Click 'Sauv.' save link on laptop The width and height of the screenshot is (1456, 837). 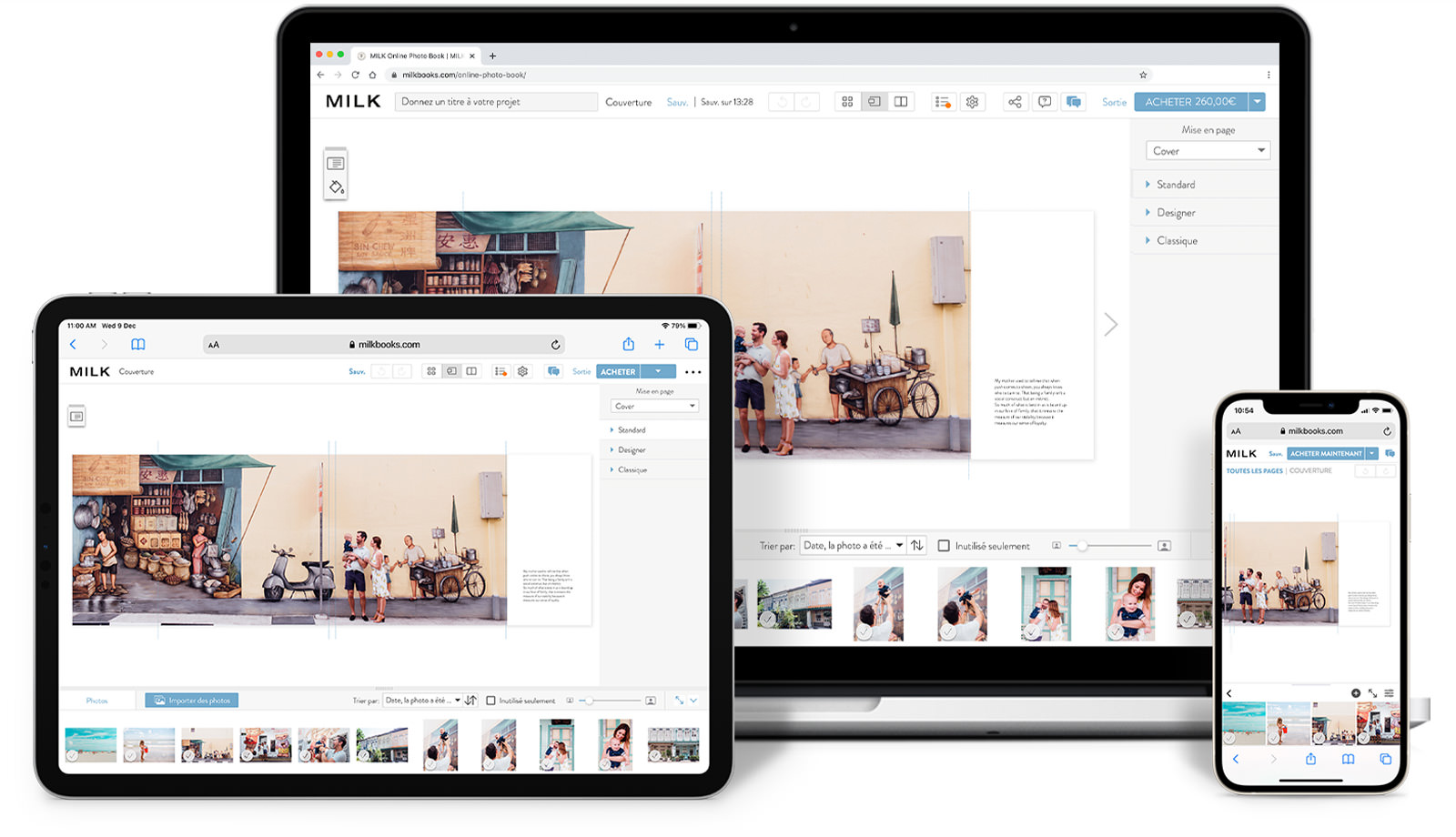pos(677,102)
